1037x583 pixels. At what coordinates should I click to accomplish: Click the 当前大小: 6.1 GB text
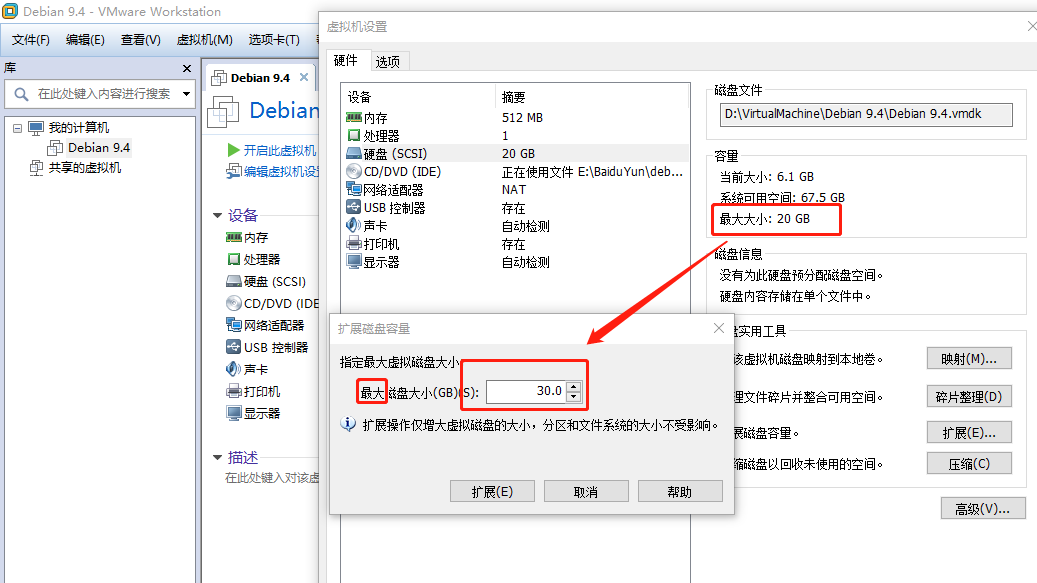767,176
